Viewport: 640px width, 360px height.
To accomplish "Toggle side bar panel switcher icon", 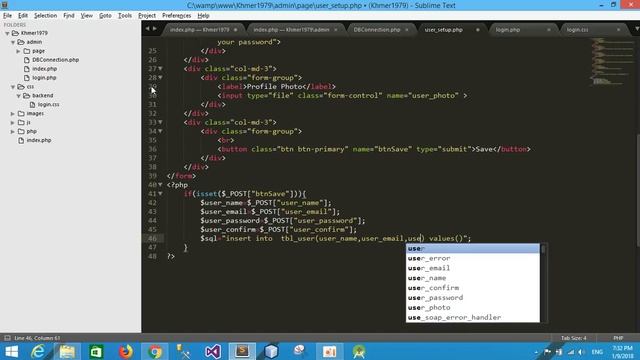I will coord(7,338).
